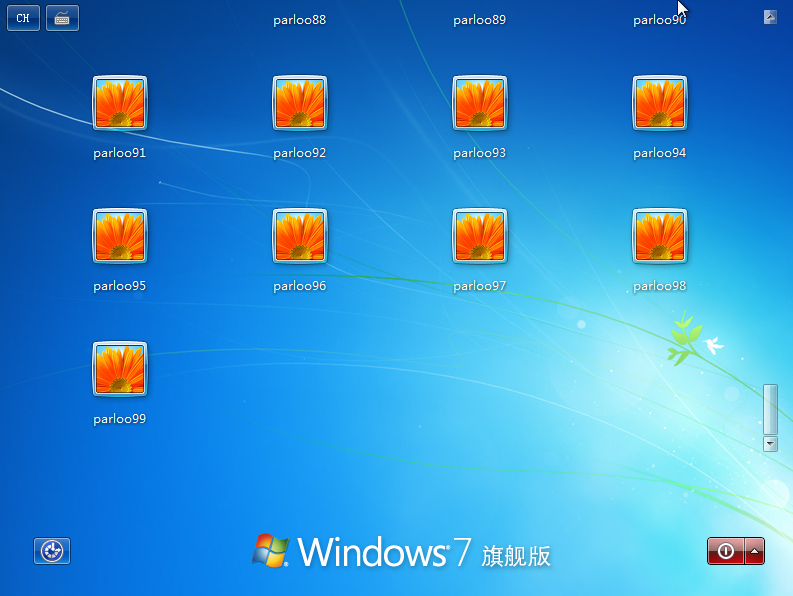
Task: Click the parloo91 name label
Action: tap(120, 153)
